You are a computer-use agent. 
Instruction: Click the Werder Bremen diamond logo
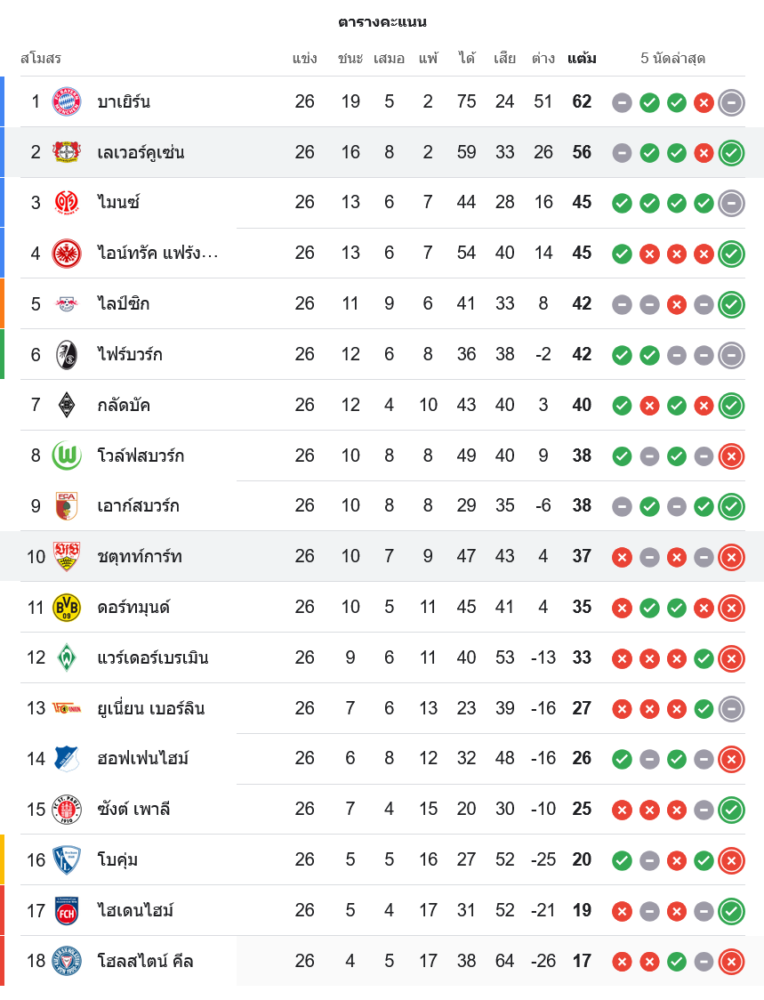point(66,658)
